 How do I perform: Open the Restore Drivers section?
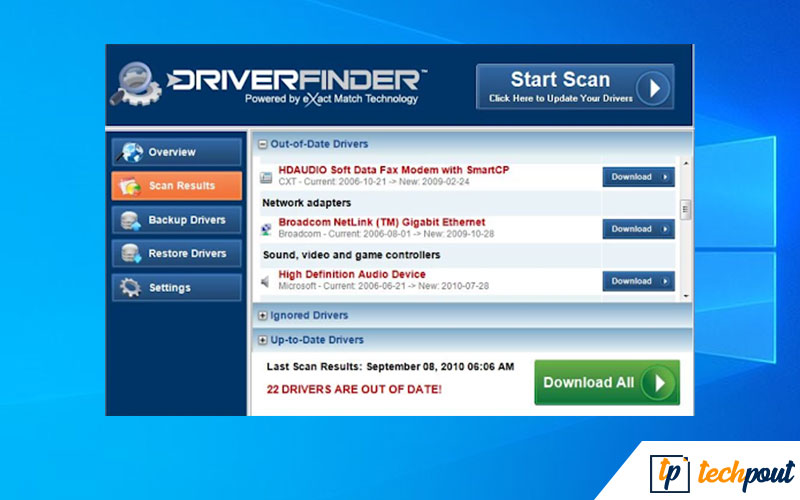pyautogui.click(x=177, y=254)
